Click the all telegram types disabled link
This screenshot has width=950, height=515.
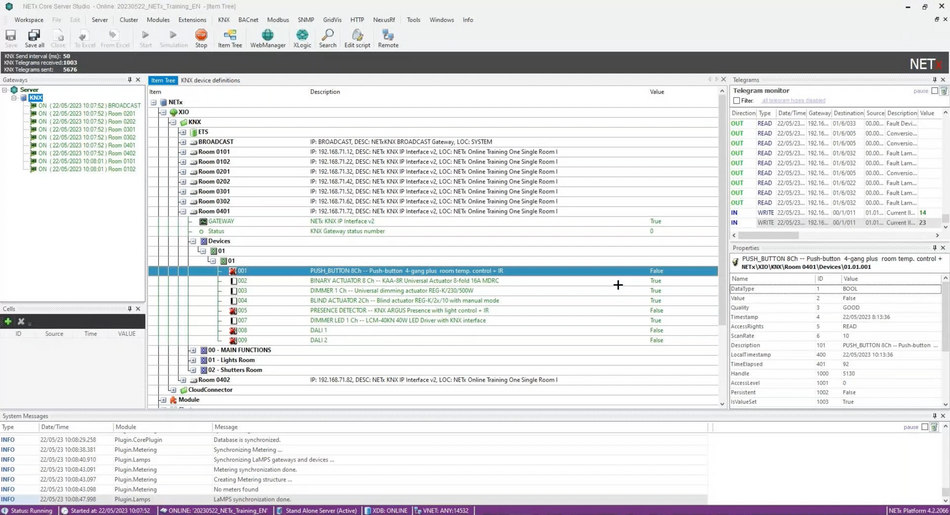coord(794,101)
